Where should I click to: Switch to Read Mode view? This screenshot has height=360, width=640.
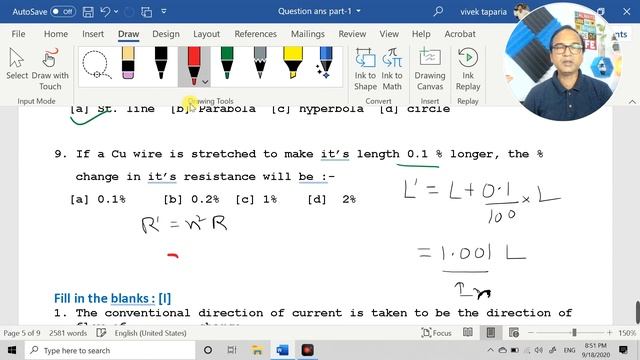coord(468,333)
